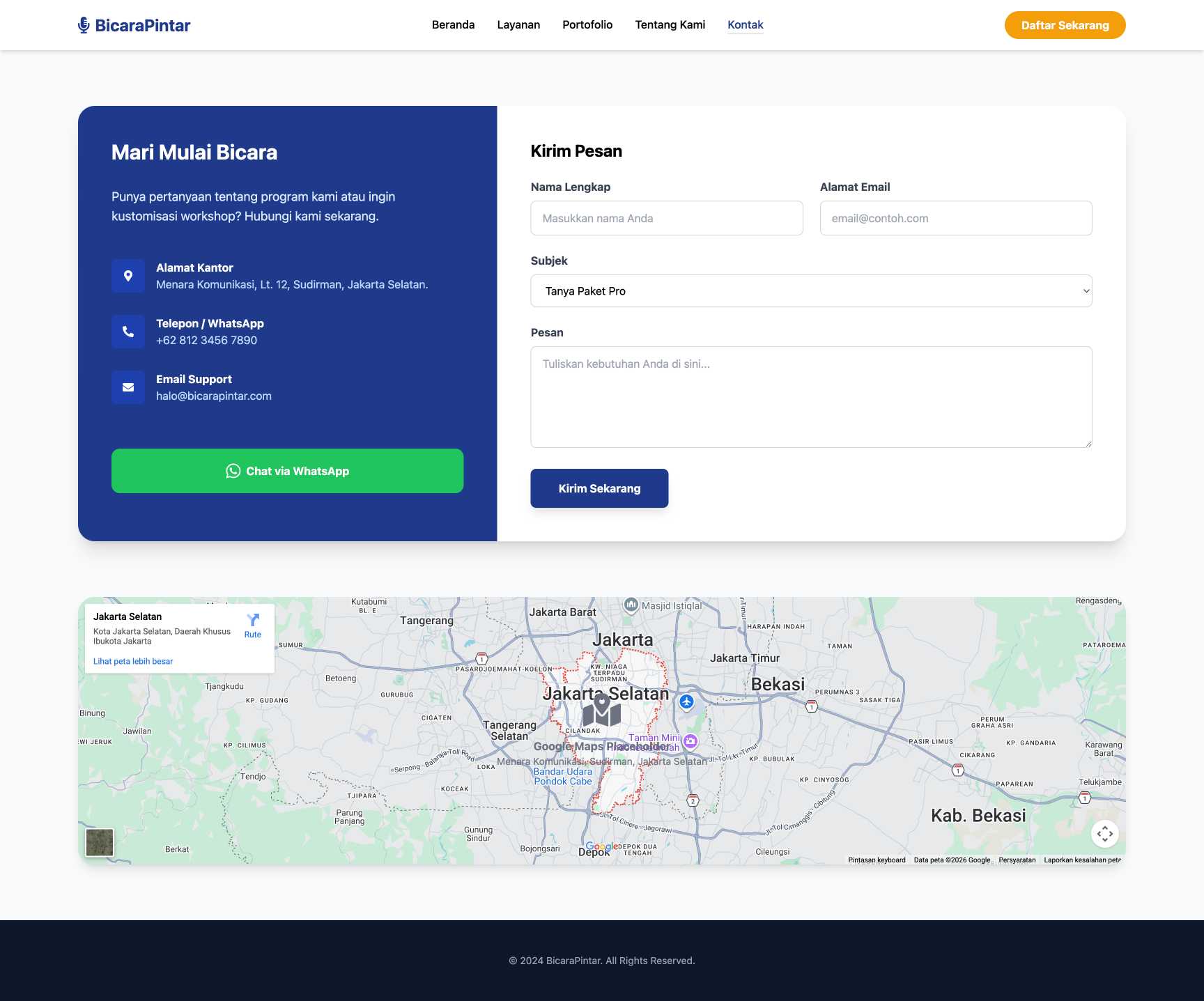Start Chat via WhatsApp
This screenshot has width=1204, height=1001.
pyautogui.click(x=287, y=471)
